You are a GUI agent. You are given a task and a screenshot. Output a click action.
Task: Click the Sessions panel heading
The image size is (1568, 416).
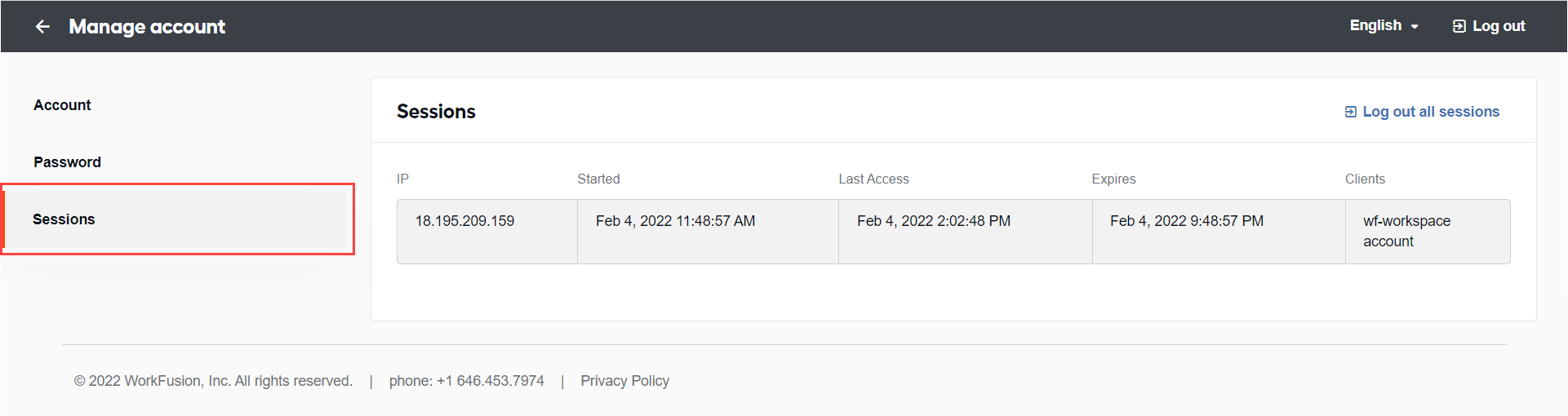tap(436, 112)
